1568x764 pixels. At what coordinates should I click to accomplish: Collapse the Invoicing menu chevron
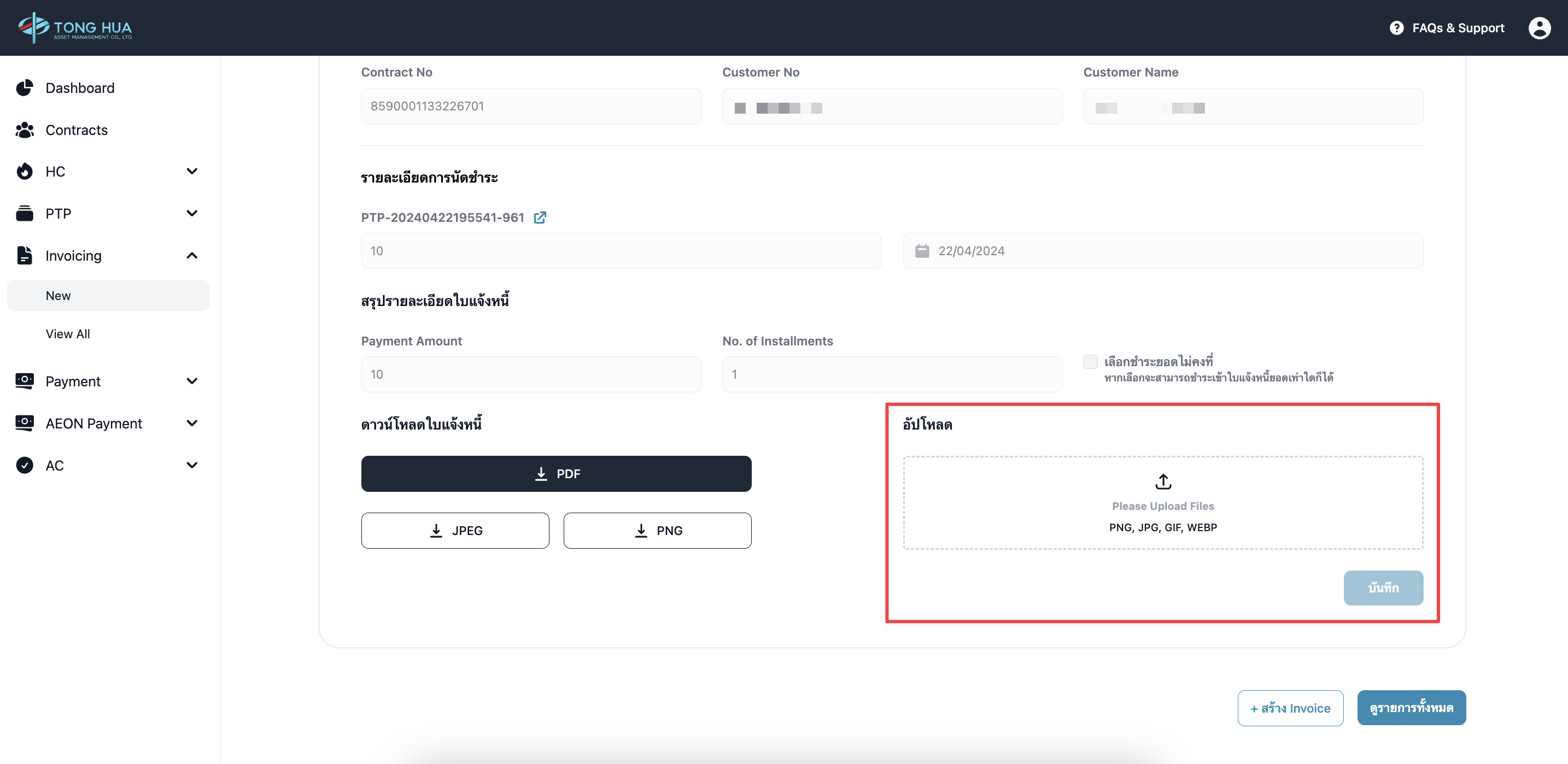click(x=192, y=255)
